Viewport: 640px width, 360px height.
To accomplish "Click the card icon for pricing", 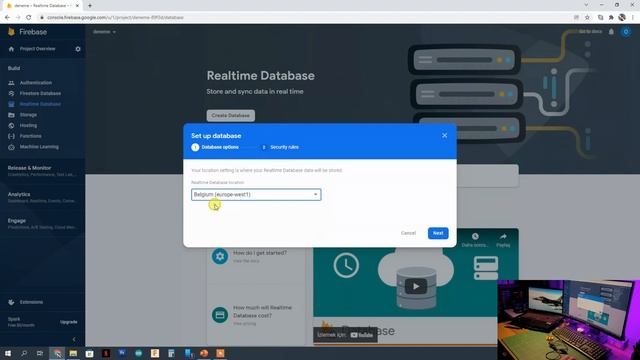I will tap(220, 315).
